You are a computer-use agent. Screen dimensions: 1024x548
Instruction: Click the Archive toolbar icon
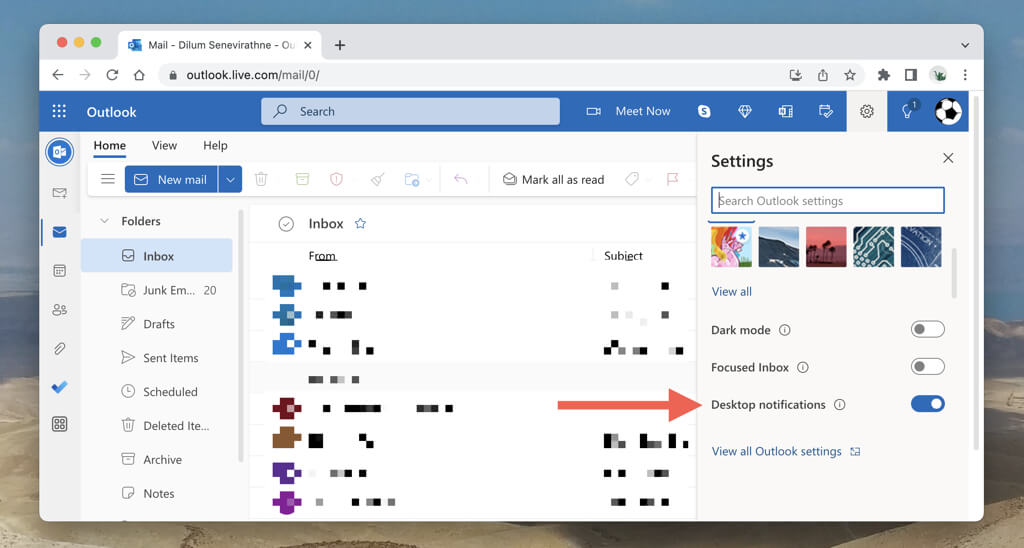click(x=302, y=179)
